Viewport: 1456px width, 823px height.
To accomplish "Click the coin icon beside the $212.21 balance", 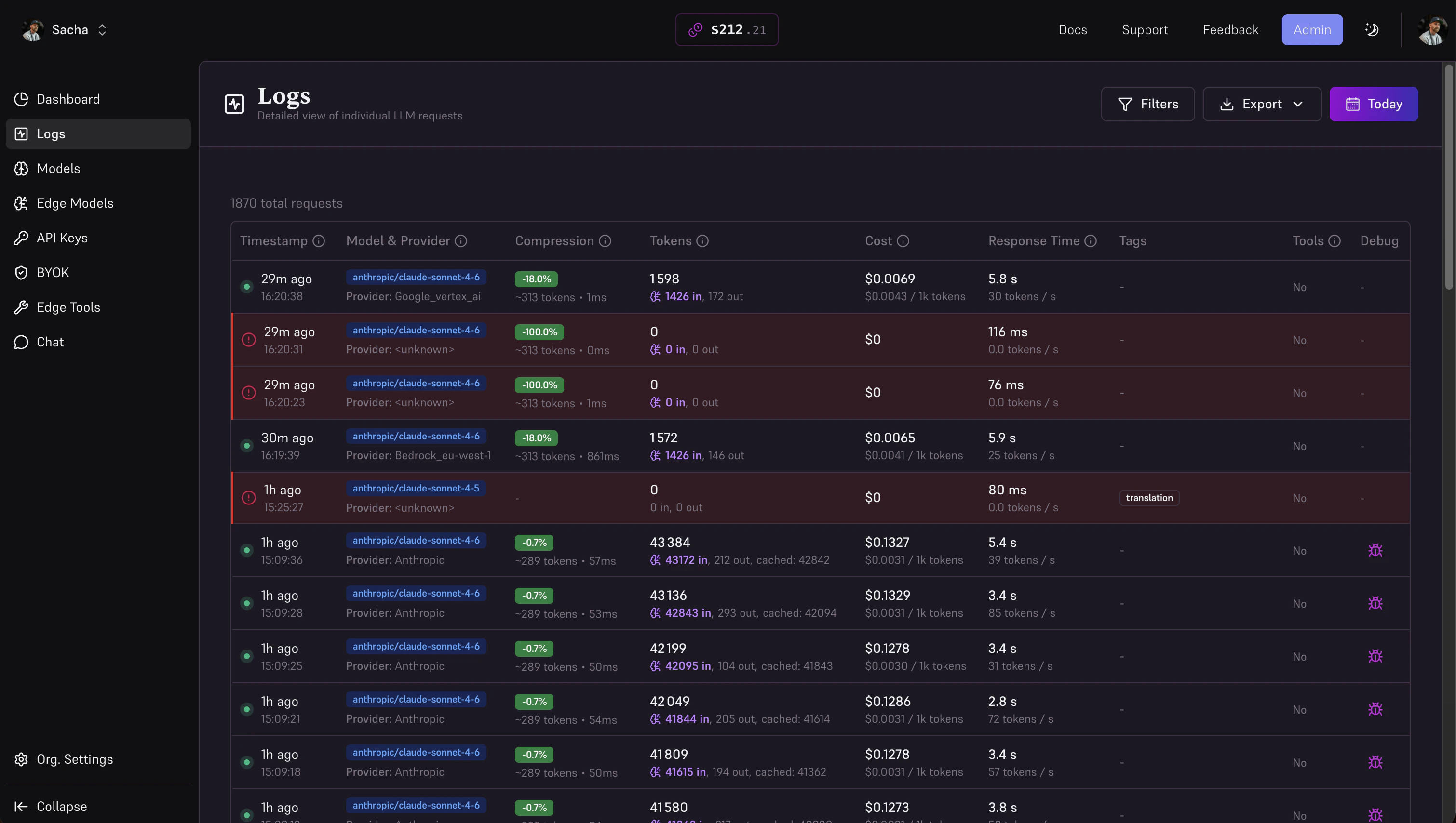I will (696, 29).
